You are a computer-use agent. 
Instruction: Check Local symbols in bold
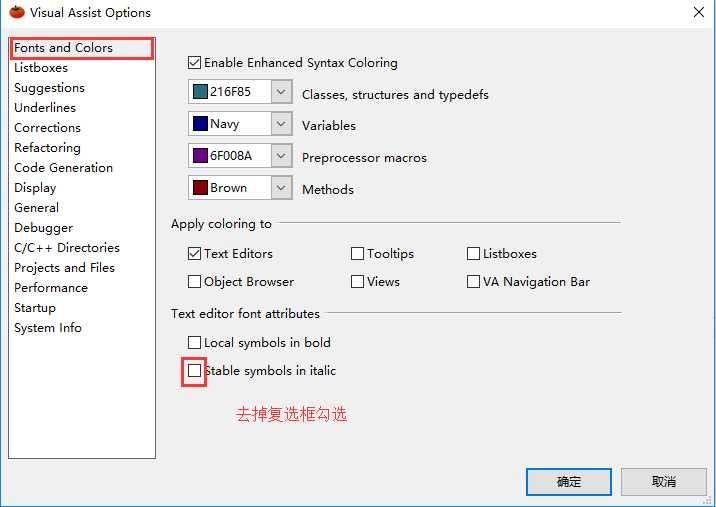[195, 343]
